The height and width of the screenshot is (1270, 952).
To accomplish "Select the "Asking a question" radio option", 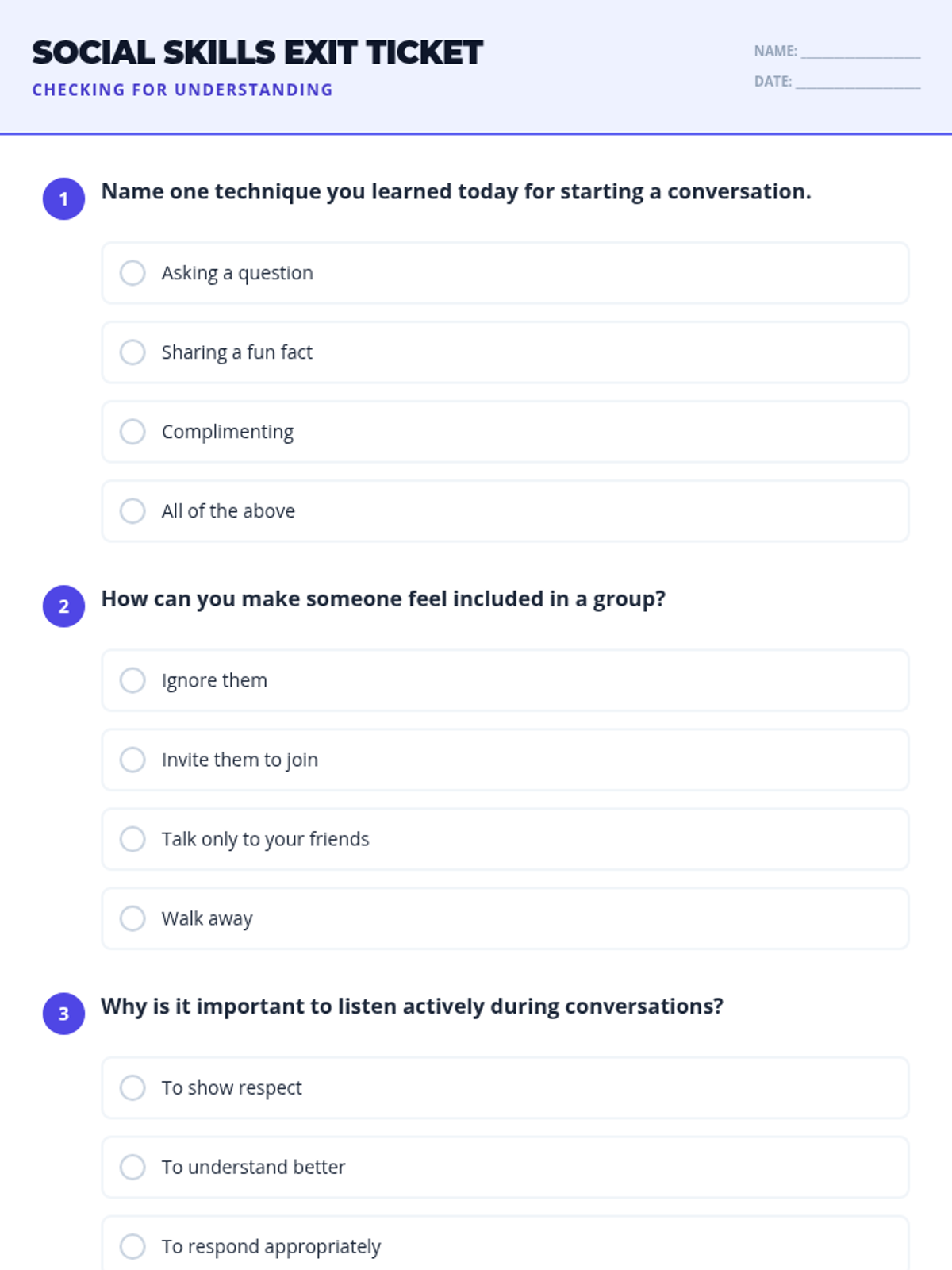I will click(x=132, y=273).
